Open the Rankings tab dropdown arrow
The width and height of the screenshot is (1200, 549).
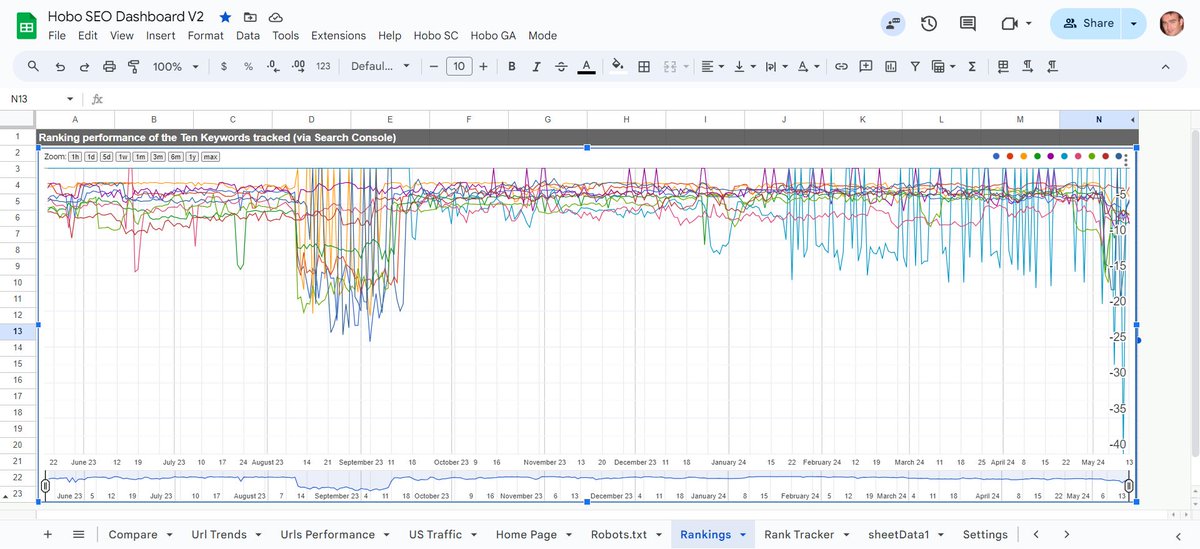(x=744, y=535)
